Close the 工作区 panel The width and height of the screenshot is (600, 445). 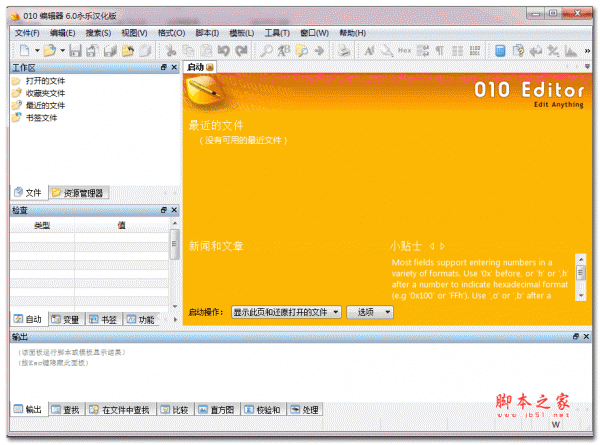click(174, 67)
